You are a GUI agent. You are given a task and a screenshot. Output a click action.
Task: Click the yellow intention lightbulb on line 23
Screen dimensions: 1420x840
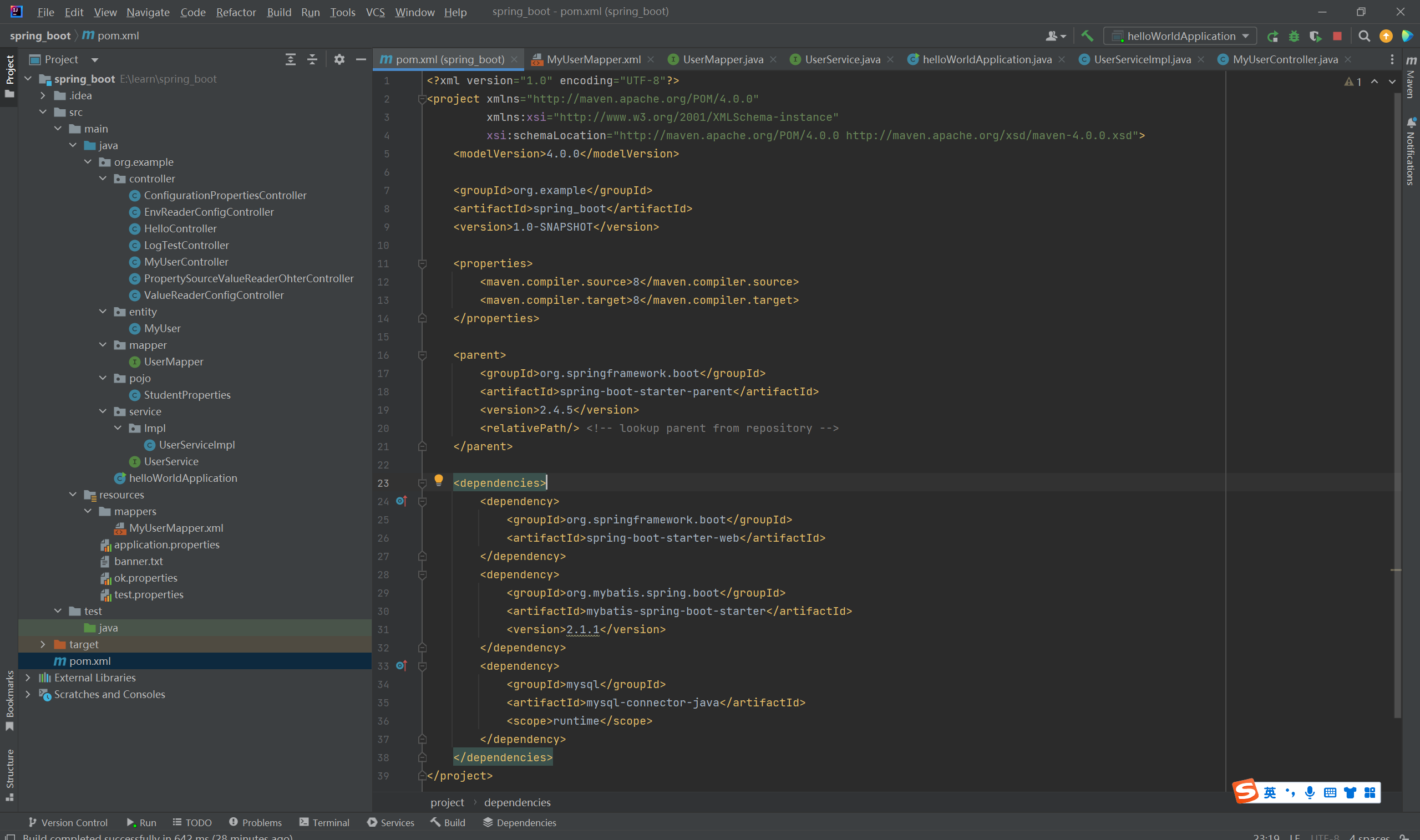438,481
